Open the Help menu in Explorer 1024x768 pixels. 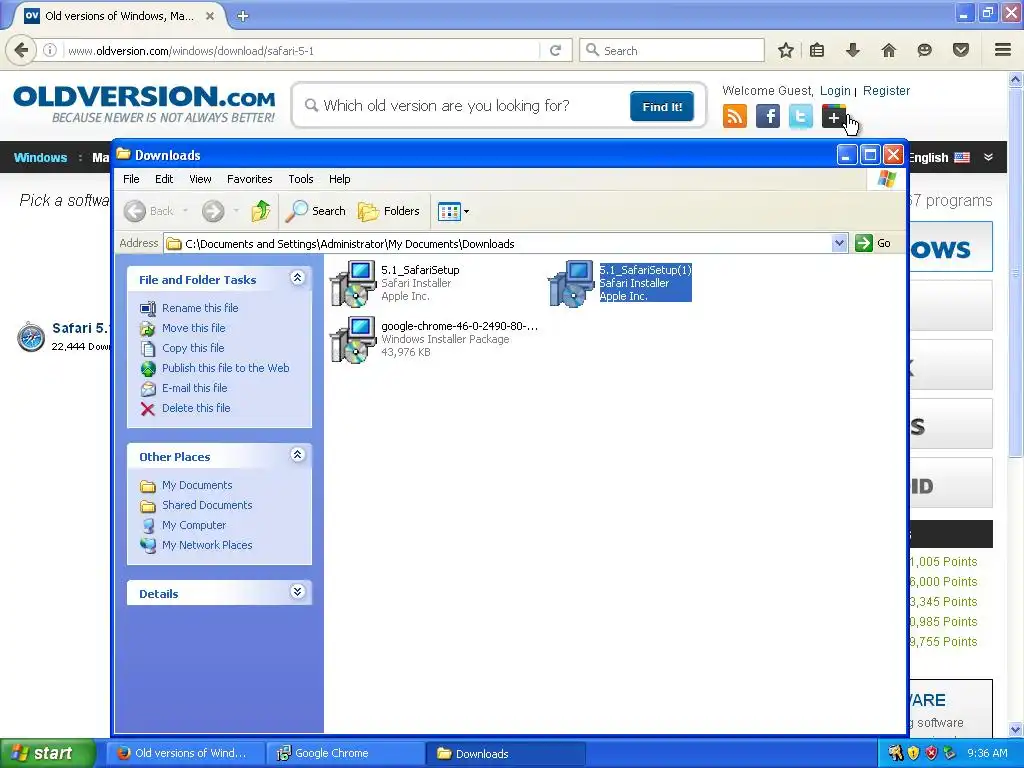pos(339,179)
